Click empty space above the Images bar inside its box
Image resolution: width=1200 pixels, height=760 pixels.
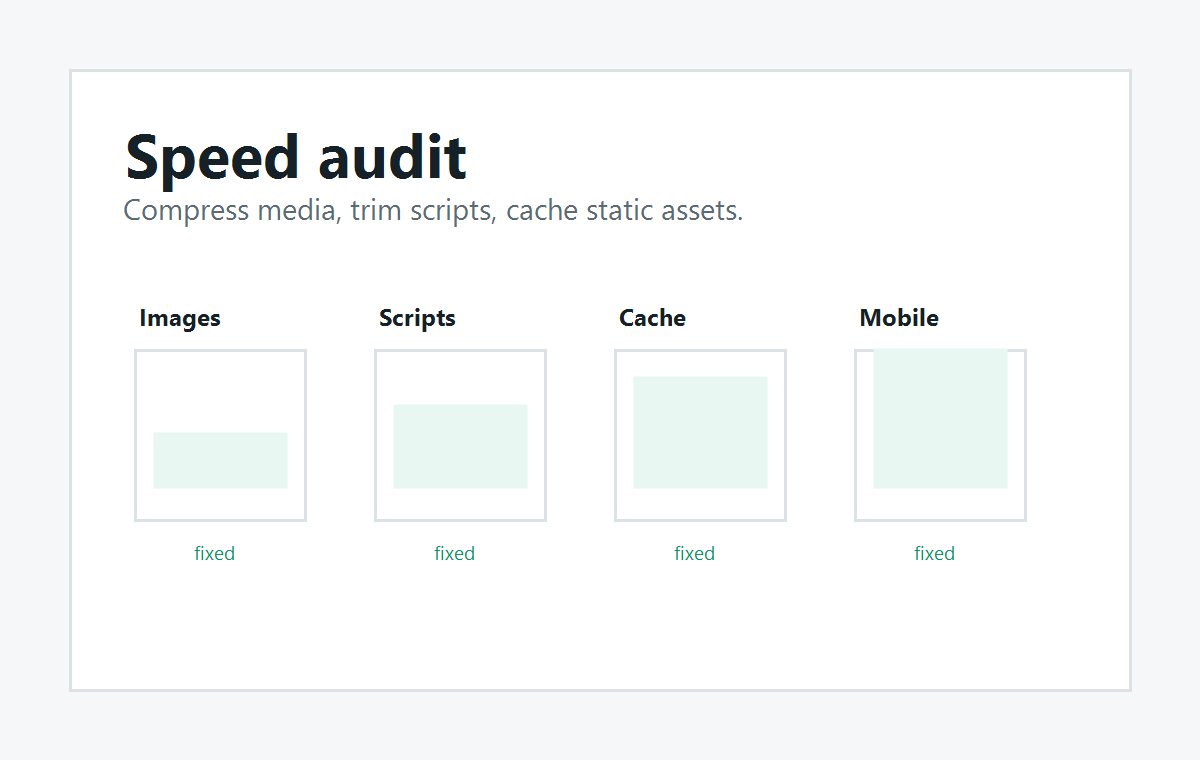point(220,392)
